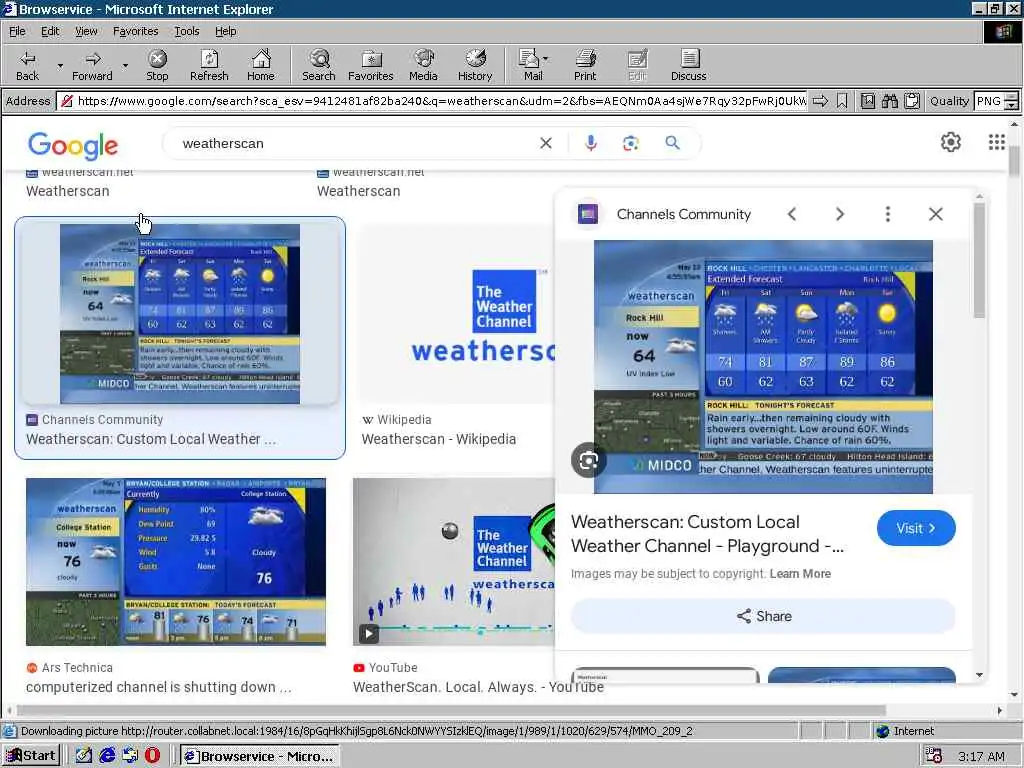The width and height of the screenshot is (1024, 768).
Task: Open the College Station weatherscan thumbnail
Action: pyautogui.click(x=176, y=562)
